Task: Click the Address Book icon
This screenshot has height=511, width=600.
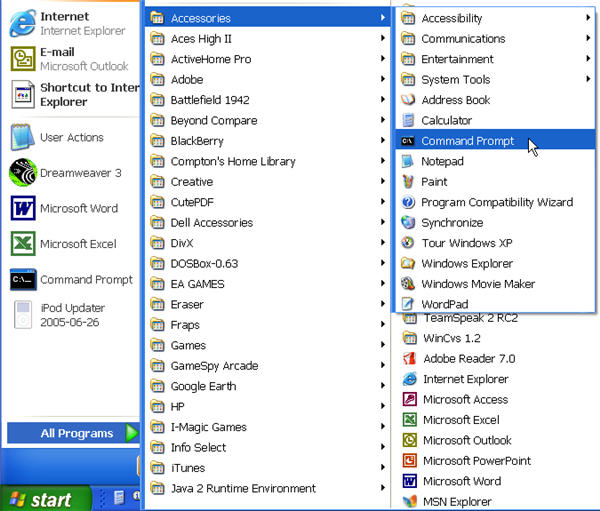Action: [408, 100]
